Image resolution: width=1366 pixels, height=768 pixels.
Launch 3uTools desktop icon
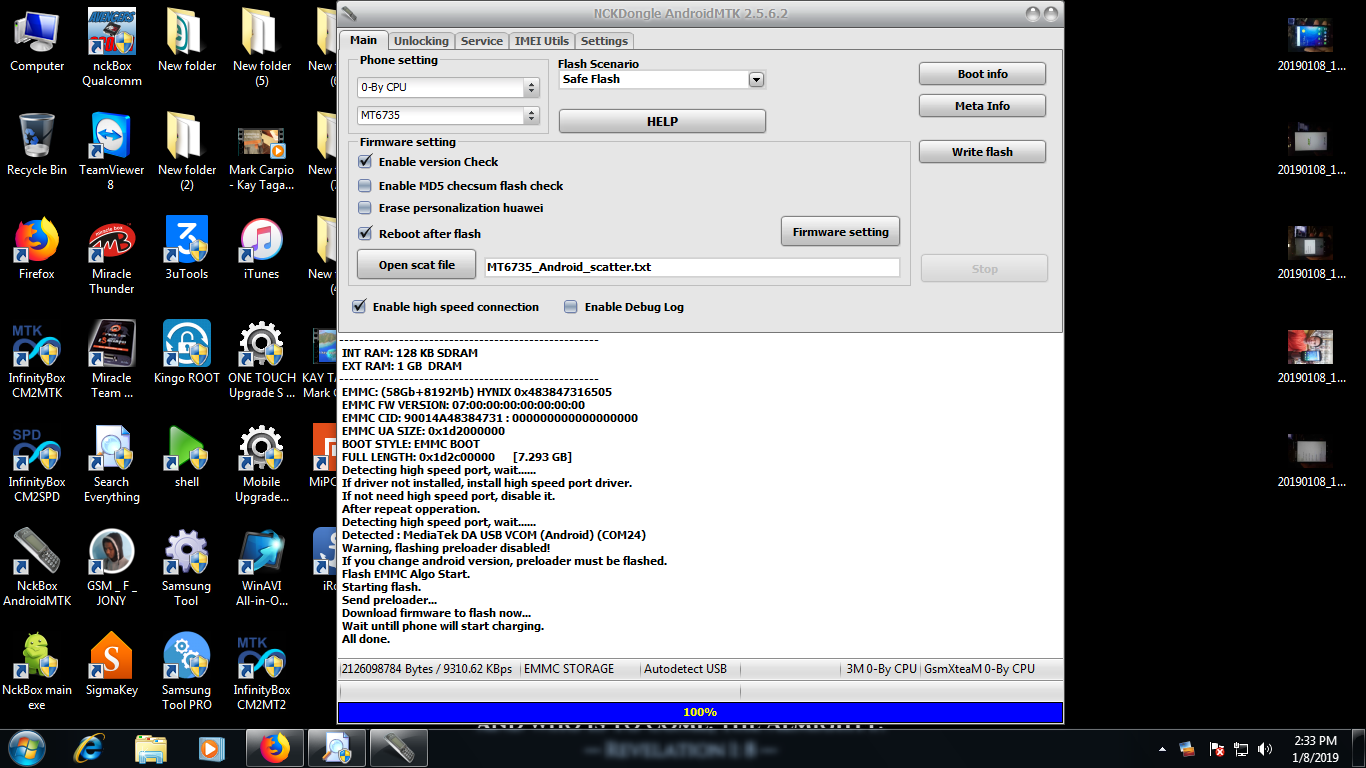click(x=187, y=248)
